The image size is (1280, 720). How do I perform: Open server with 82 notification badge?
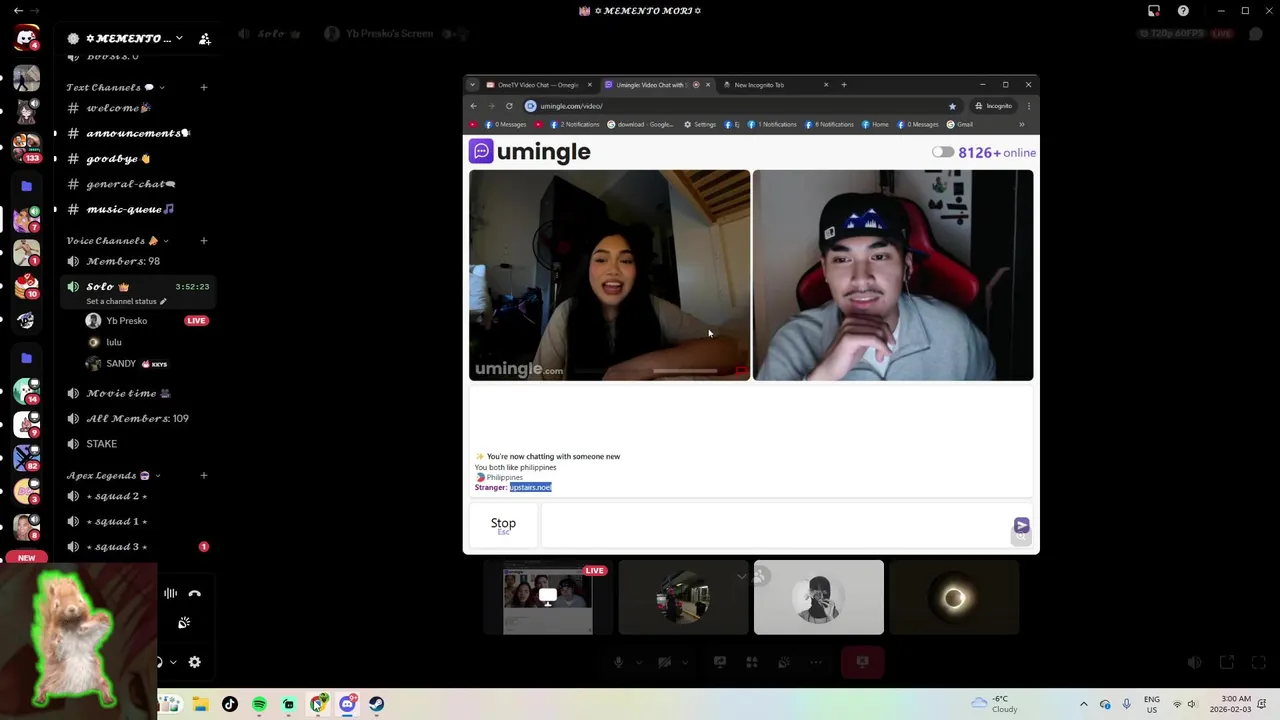tap(26, 457)
